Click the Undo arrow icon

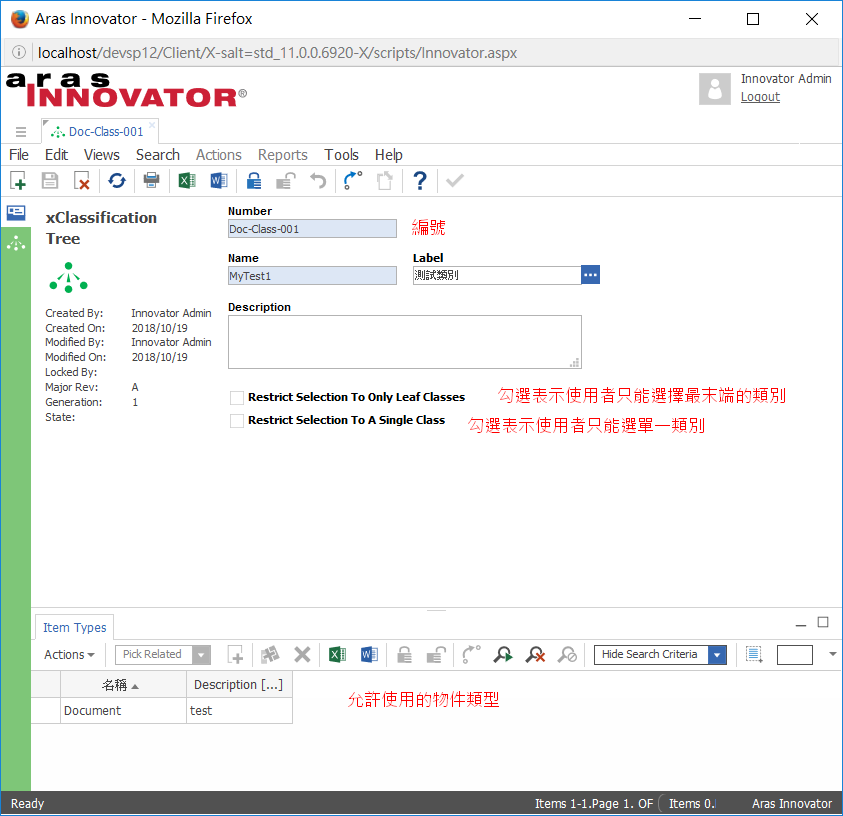(x=318, y=181)
